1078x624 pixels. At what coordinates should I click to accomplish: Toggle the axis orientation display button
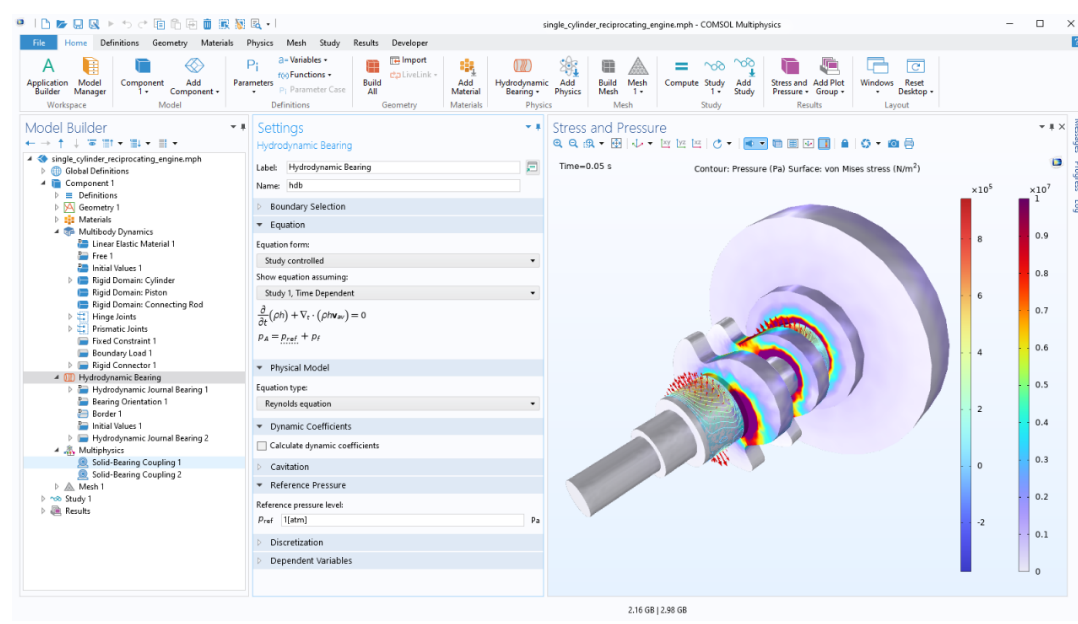(x=808, y=144)
